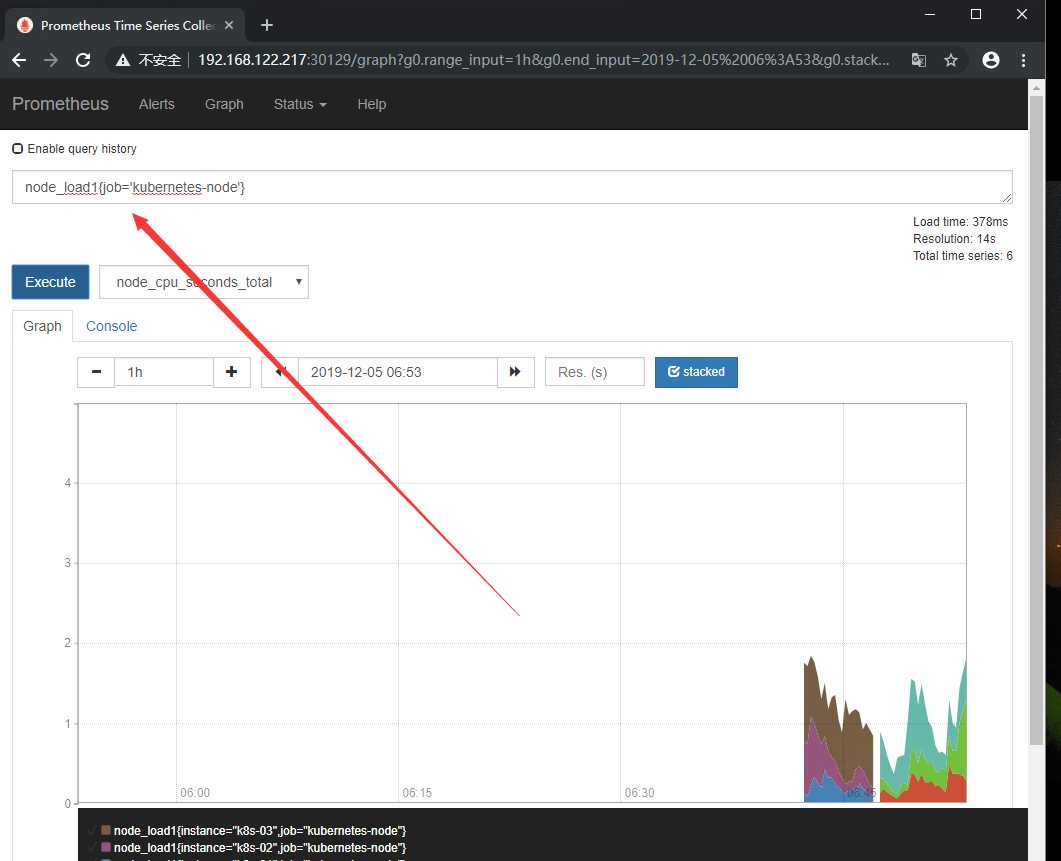
Task: Click the scrollbar up arrow
Action: pos(1036,87)
